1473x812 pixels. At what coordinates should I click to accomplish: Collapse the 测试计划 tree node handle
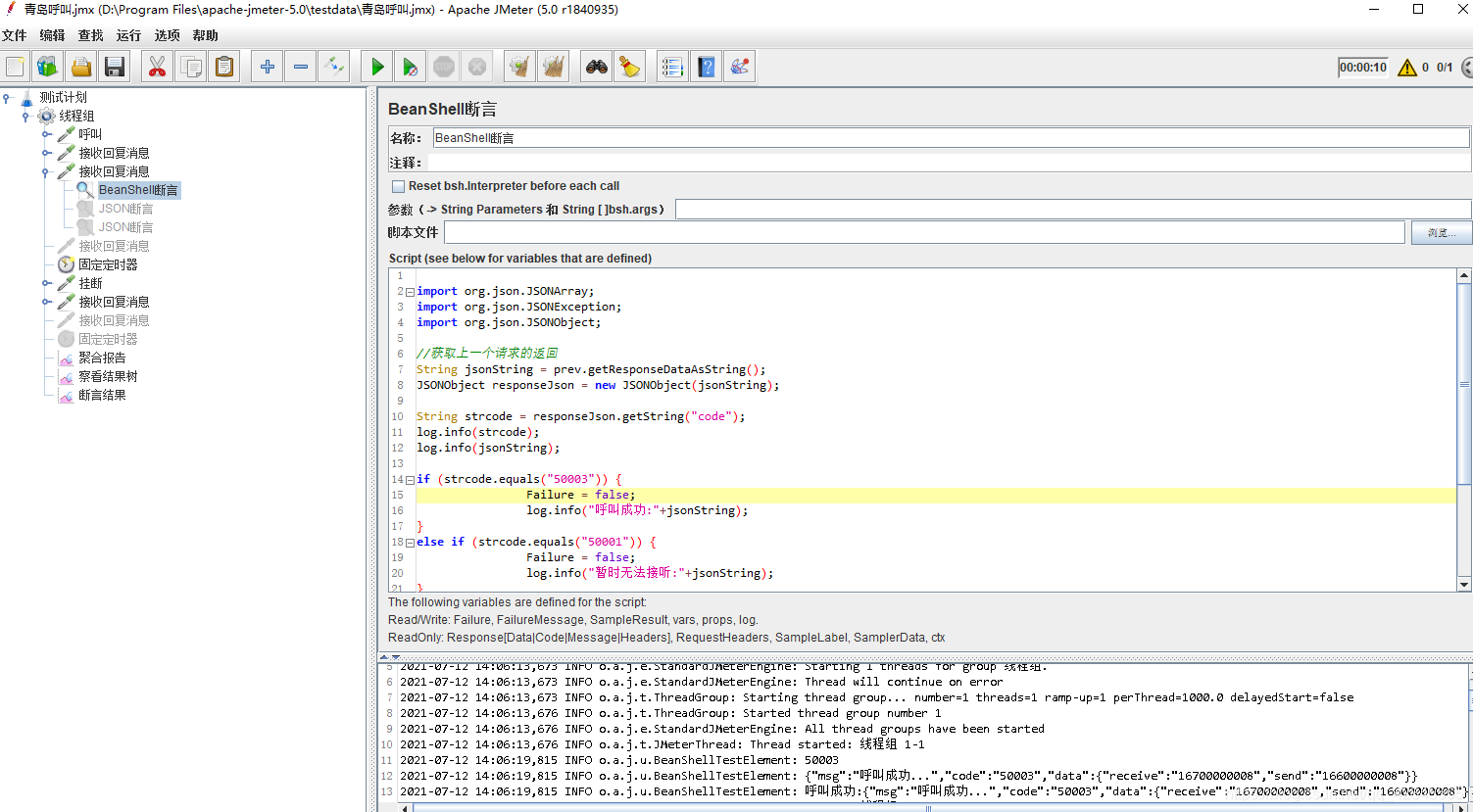pos(7,97)
